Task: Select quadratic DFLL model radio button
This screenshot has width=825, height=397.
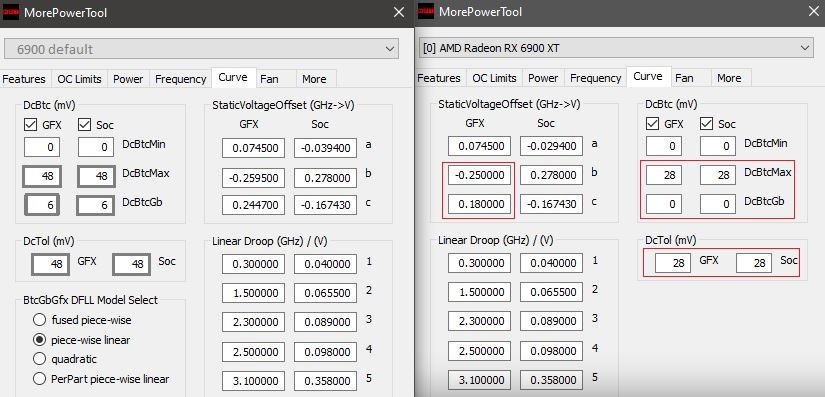Action: pyautogui.click(x=39, y=359)
